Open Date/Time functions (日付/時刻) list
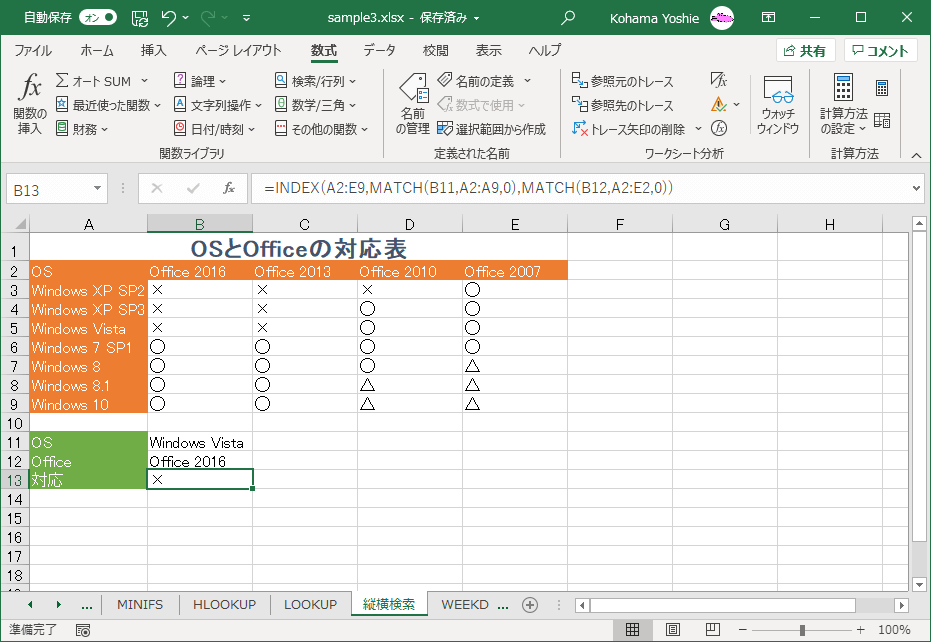The height and width of the screenshot is (642, 931). coord(214,129)
